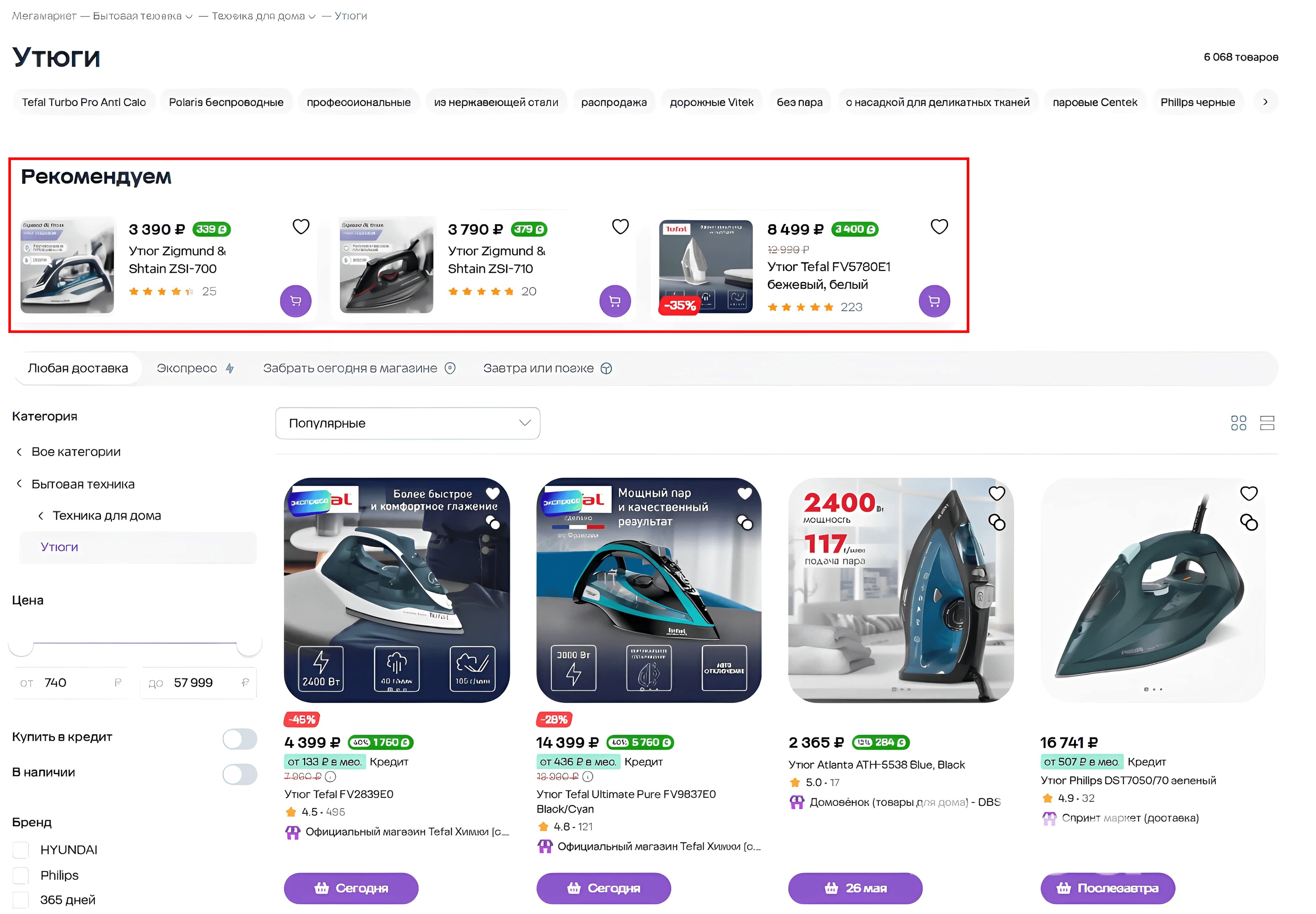The height and width of the screenshot is (914, 1316).
Task: Buy Tefal FV2839E0 with Сегодня delivery
Action: coord(351,888)
